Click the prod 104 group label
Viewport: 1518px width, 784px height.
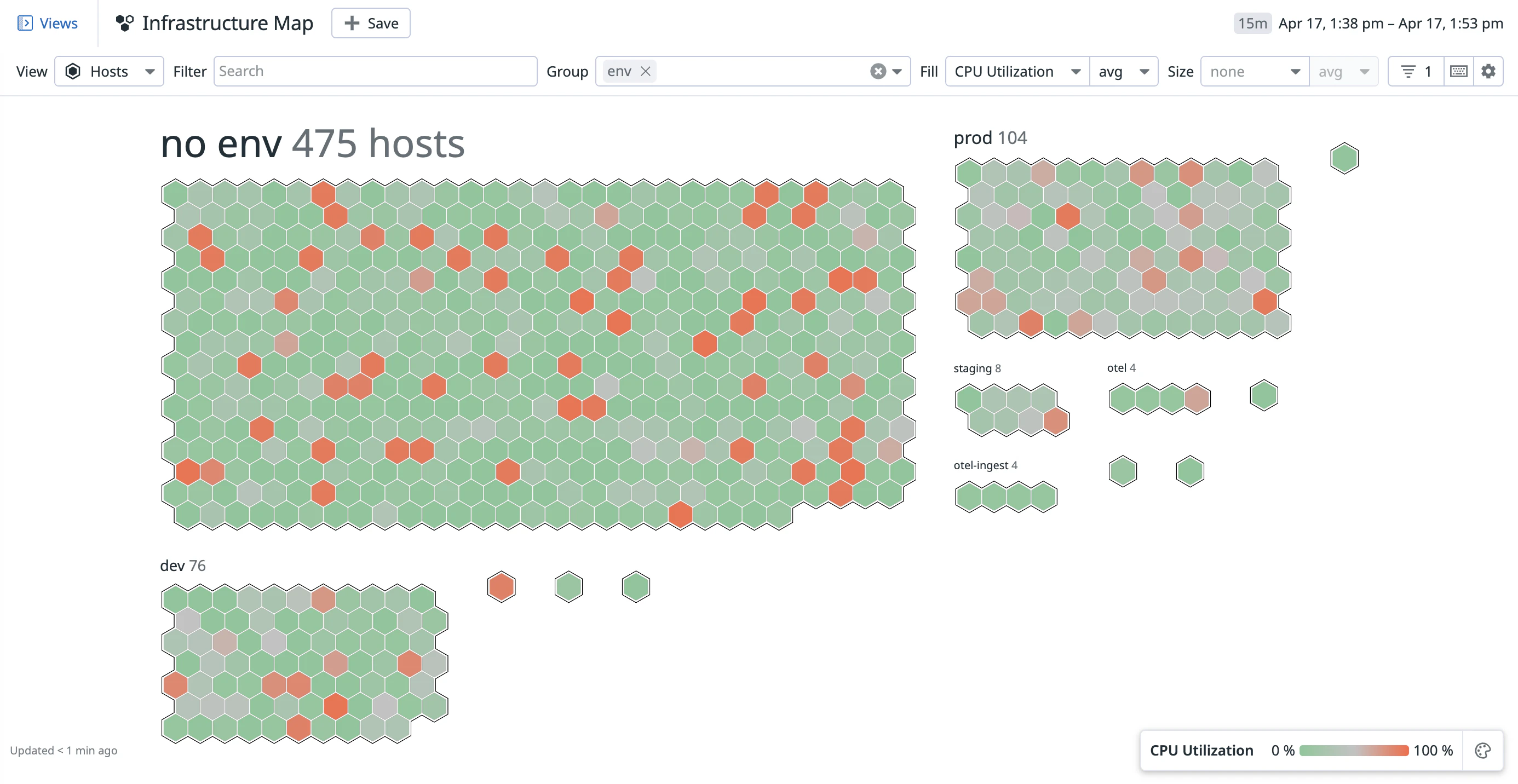point(990,137)
